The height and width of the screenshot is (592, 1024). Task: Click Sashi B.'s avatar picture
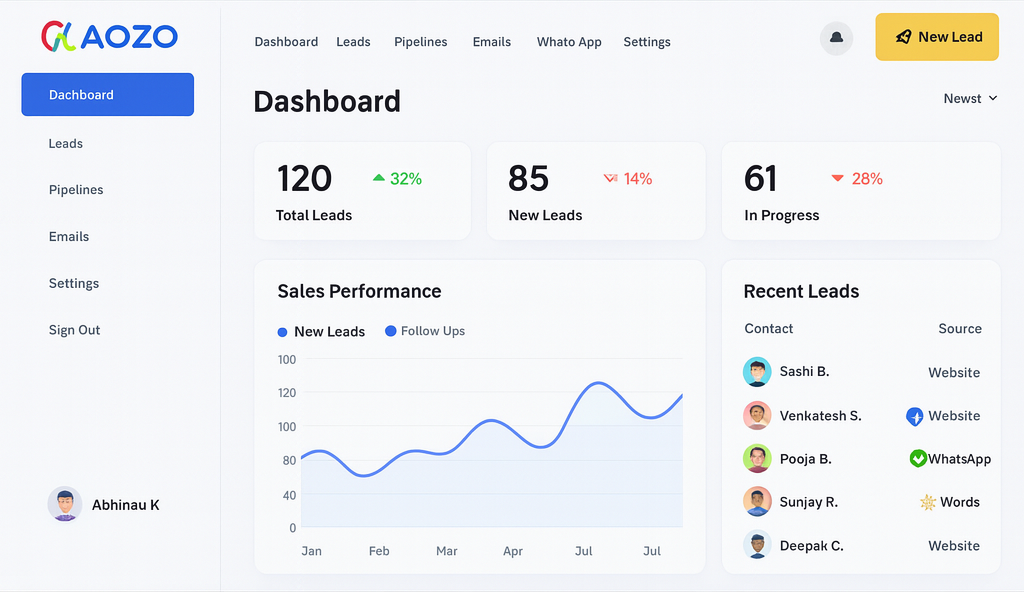point(757,371)
